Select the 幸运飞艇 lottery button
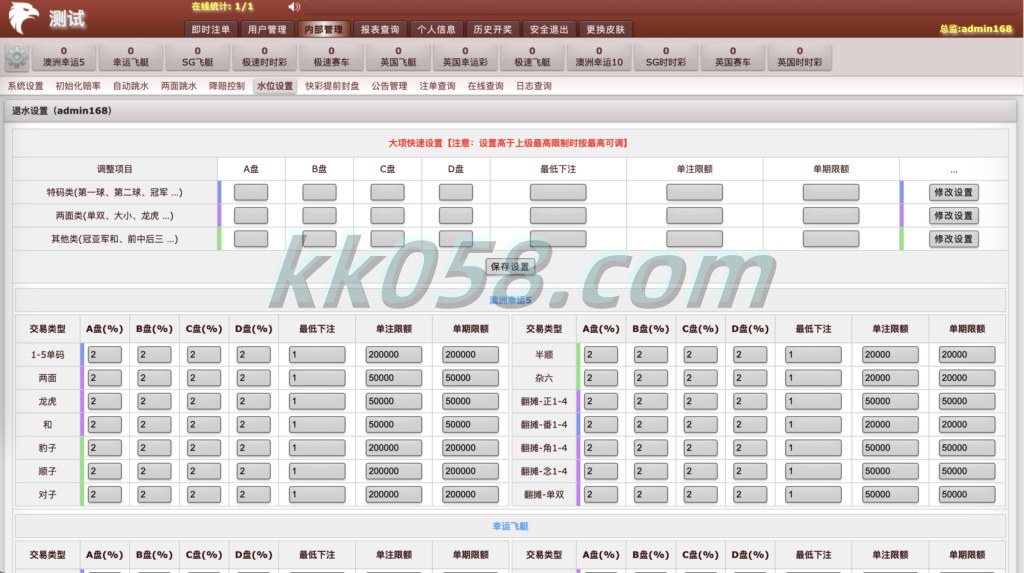 [x=131, y=57]
